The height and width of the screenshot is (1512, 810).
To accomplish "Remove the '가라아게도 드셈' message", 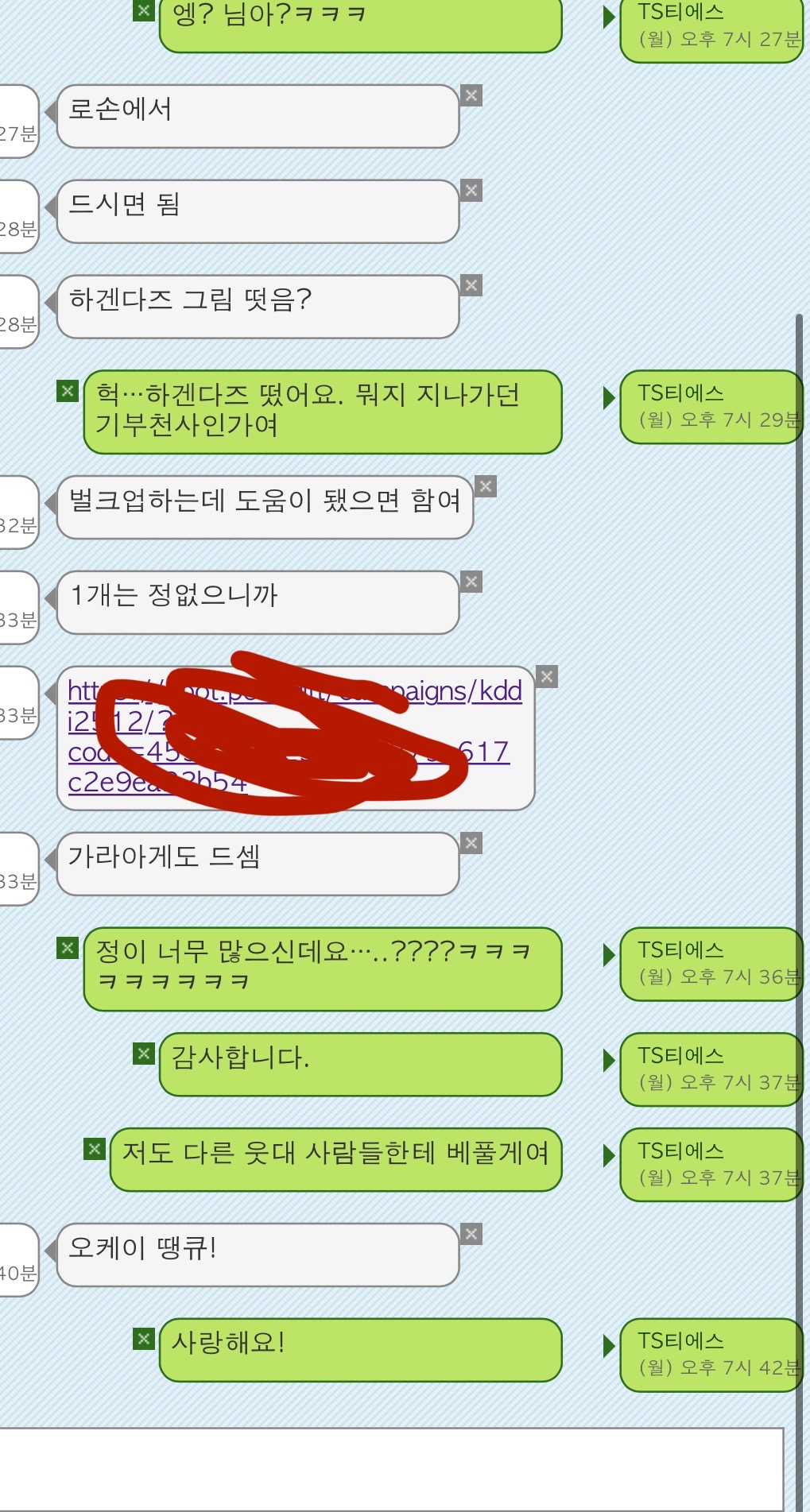I will (471, 843).
